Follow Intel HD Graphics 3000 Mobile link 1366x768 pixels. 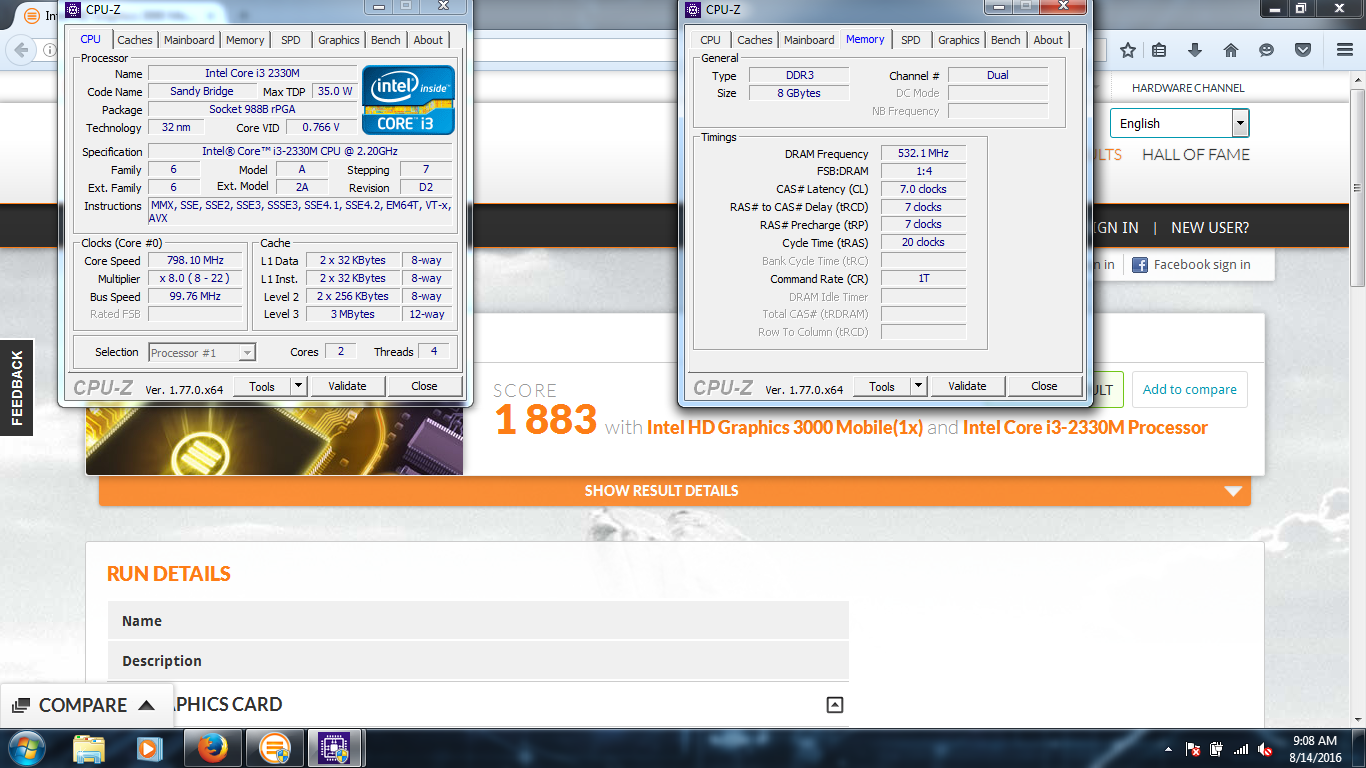[785, 428]
